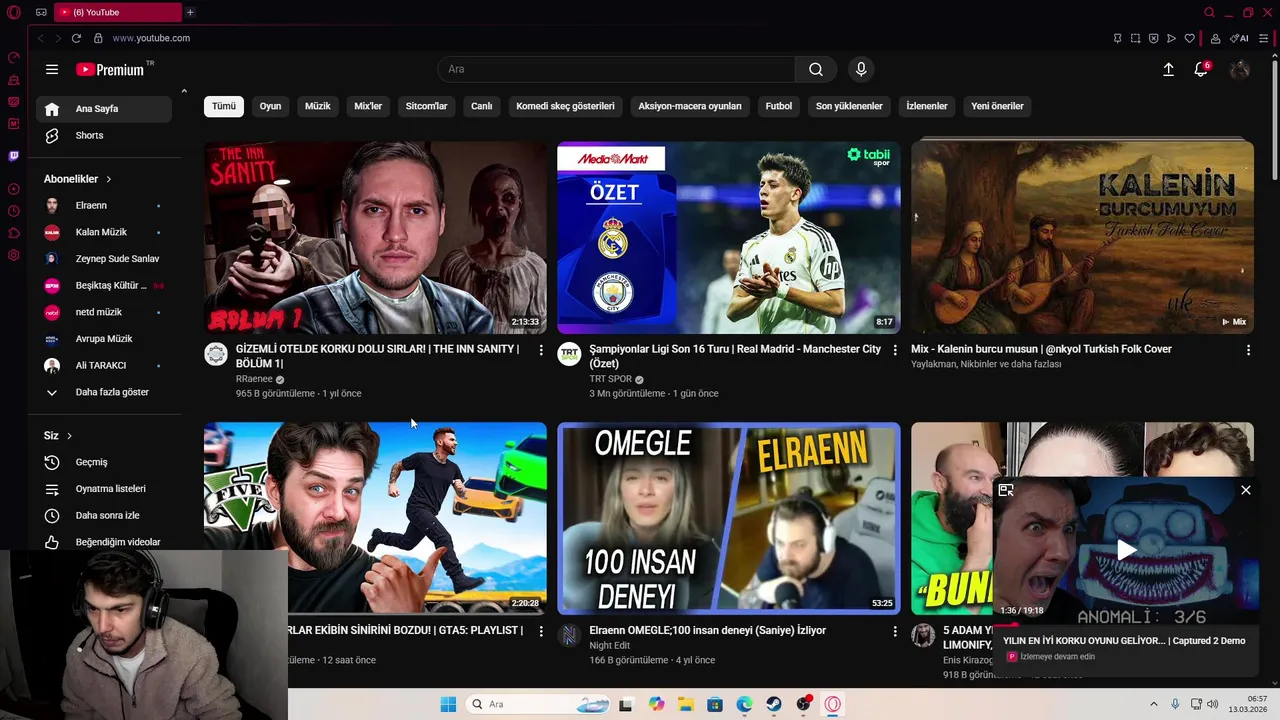Open Kalan Müzik subscription channel

tap(104, 232)
